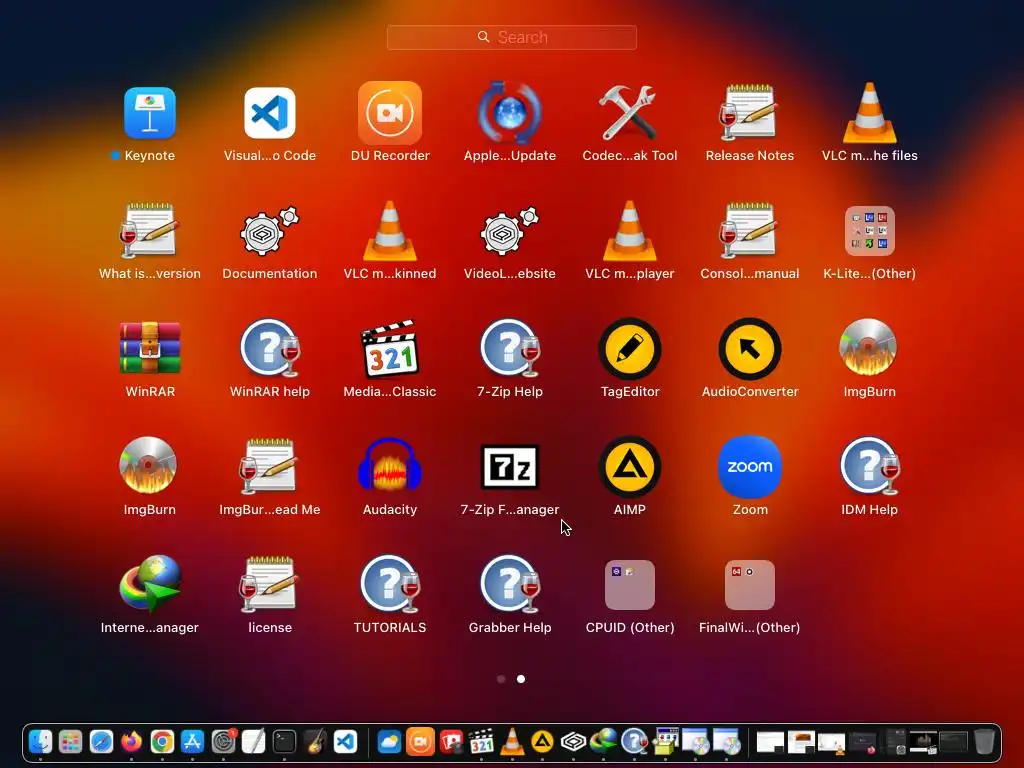The height and width of the screenshot is (768, 1024).
Task: Open the K-Lite...(Other) folder
Action: pyautogui.click(x=869, y=231)
